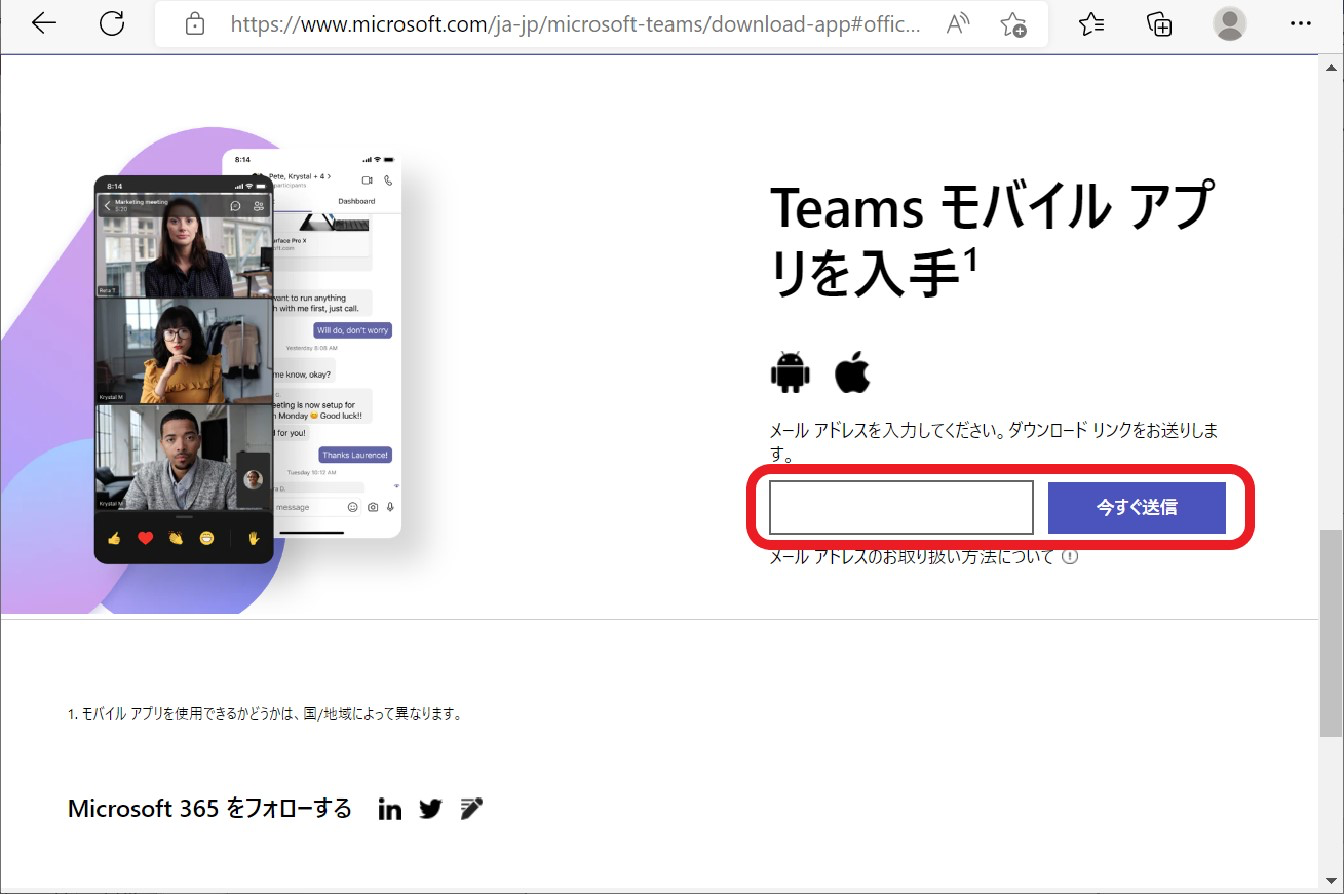Click the Android robot icon
The image size is (1344, 894).
[x=790, y=372]
